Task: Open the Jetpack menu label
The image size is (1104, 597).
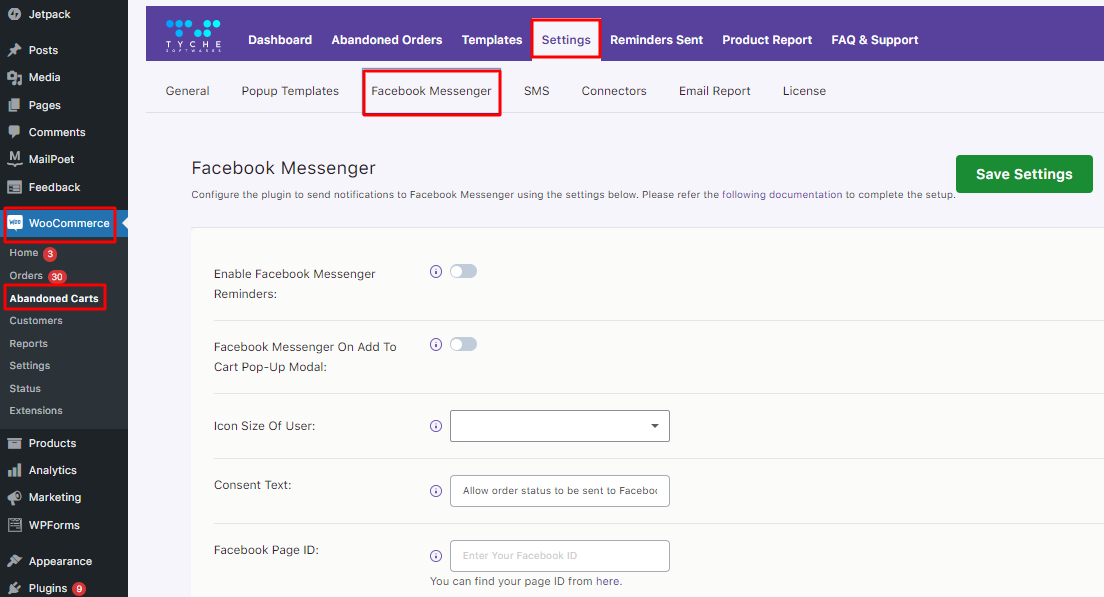Action: pyautogui.click(x=49, y=14)
